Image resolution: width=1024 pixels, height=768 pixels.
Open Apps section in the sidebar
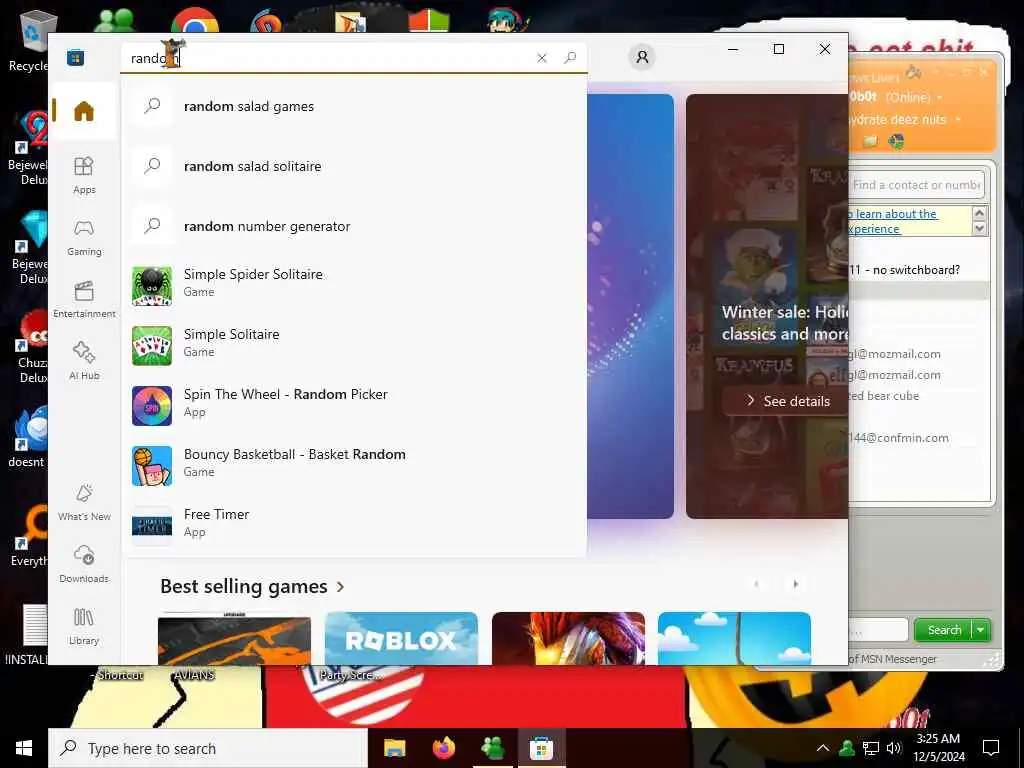pyautogui.click(x=84, y=176)
